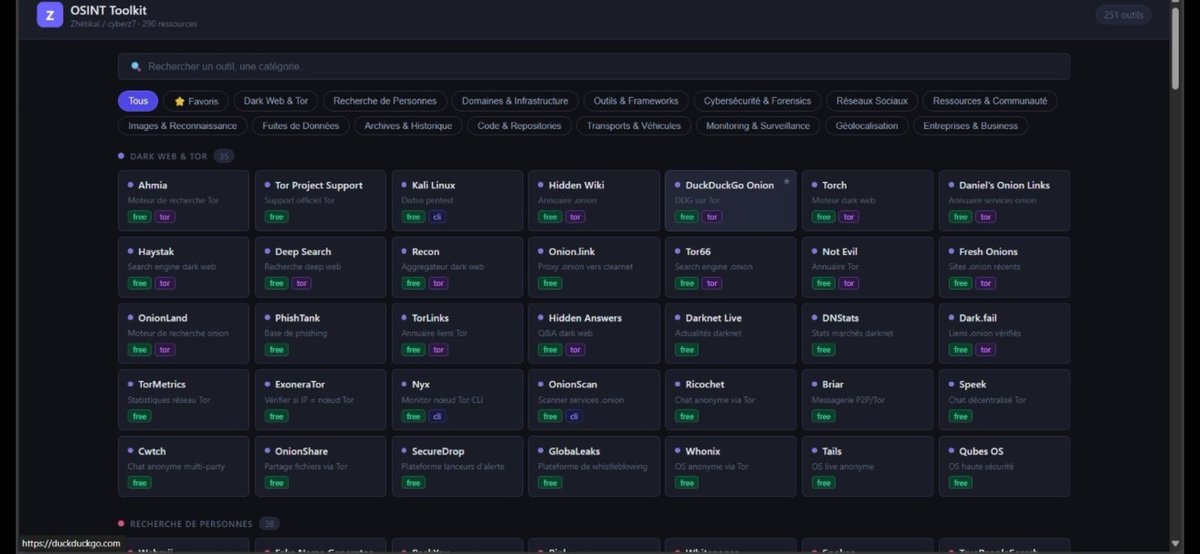Open the PhishTank card

tap(320, 333)
